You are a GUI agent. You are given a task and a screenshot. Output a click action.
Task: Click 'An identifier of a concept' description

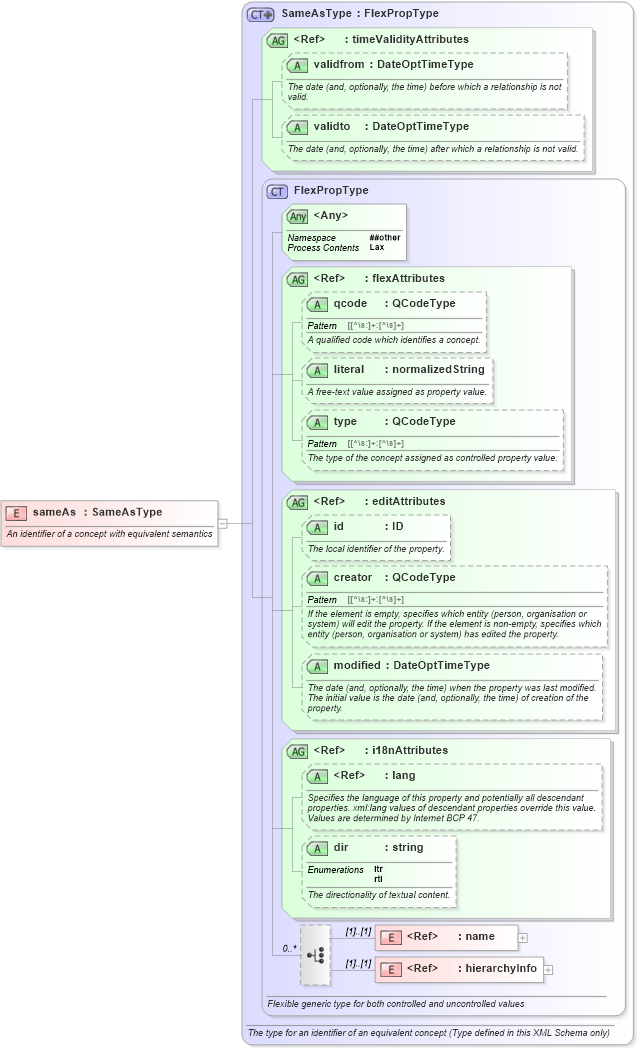(110, 533)
